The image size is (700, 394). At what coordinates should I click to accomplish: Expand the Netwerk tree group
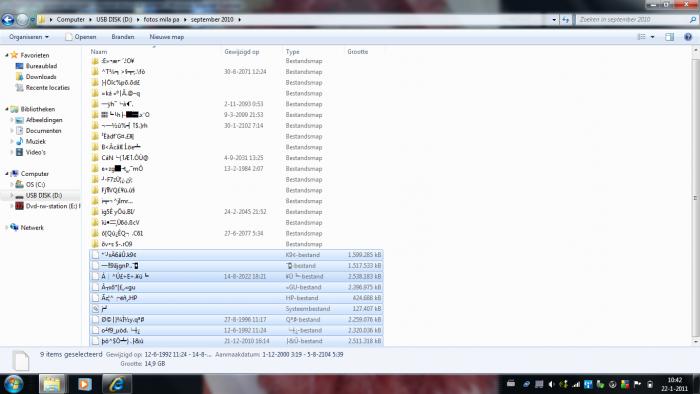click(7, 228)
